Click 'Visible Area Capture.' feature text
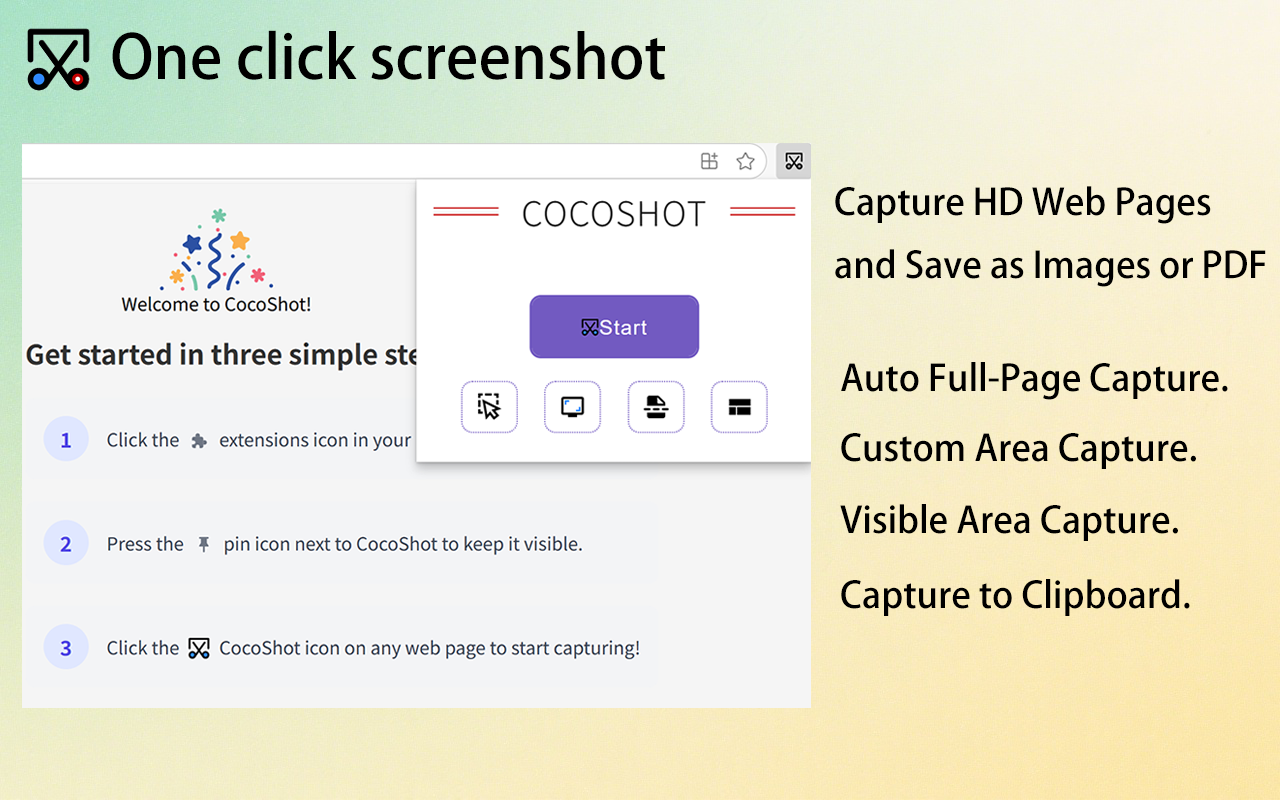 click(x=1010, y=521)
